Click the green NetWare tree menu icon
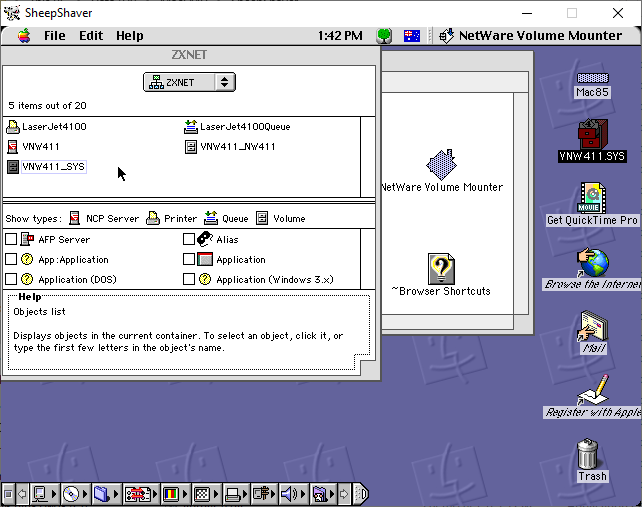Viewport: 642px width, 507px height. click(x=384, y=36)
